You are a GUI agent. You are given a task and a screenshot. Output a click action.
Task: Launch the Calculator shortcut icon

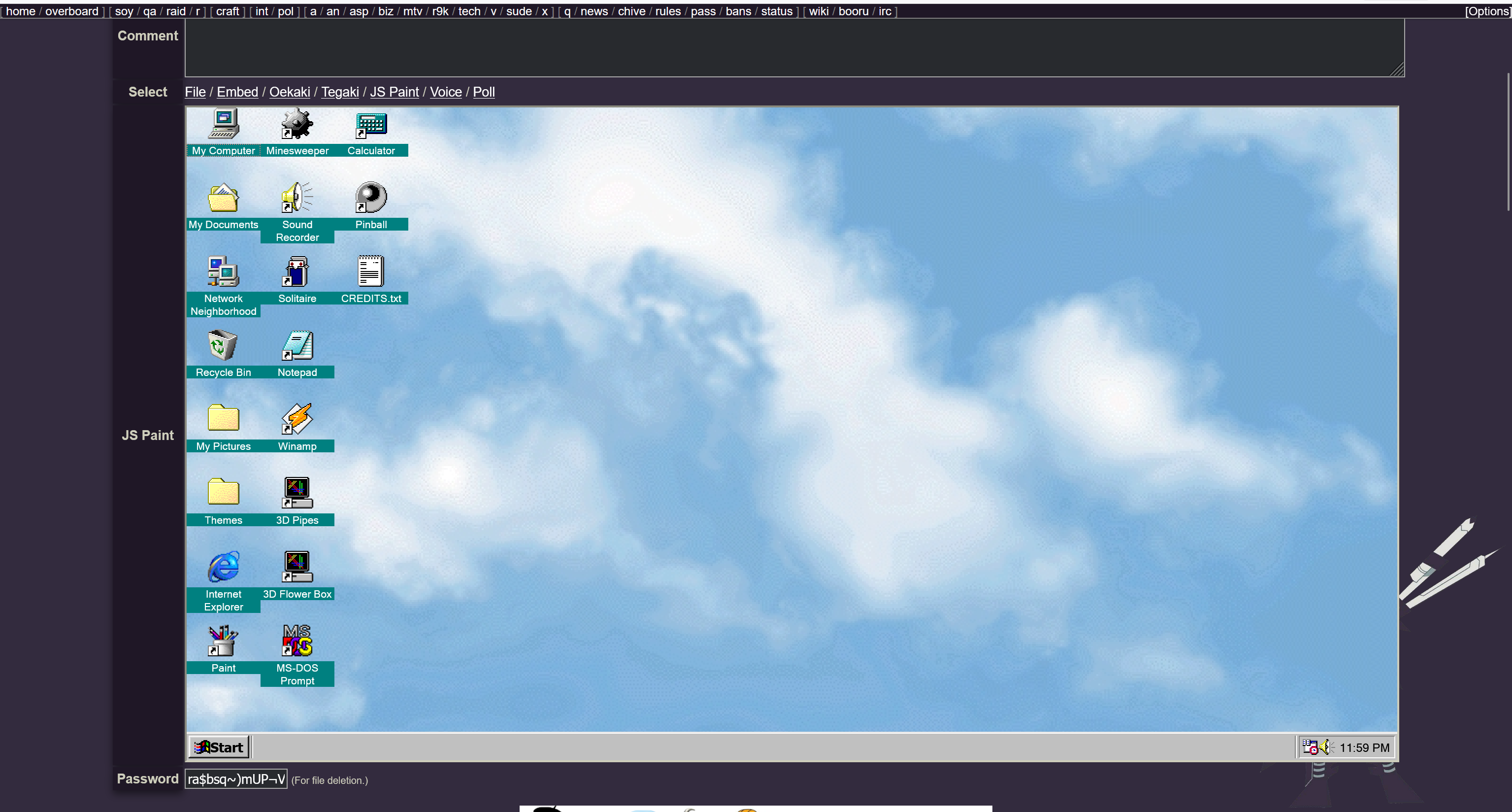(x=371, y=125)
